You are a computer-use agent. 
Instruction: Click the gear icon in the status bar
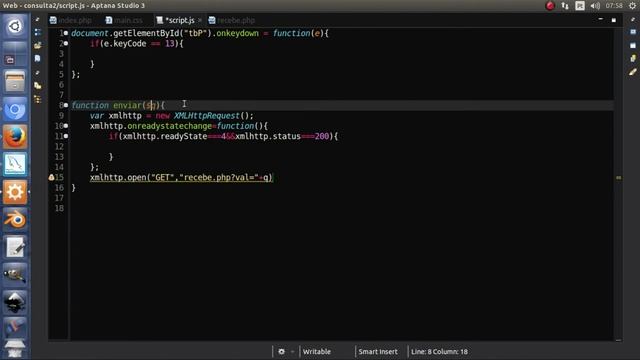(x=281, y=351)
